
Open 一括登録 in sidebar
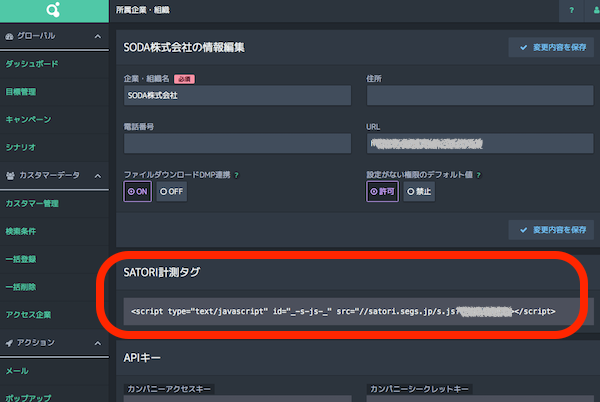pyautogui.click(x=21, y=259)
